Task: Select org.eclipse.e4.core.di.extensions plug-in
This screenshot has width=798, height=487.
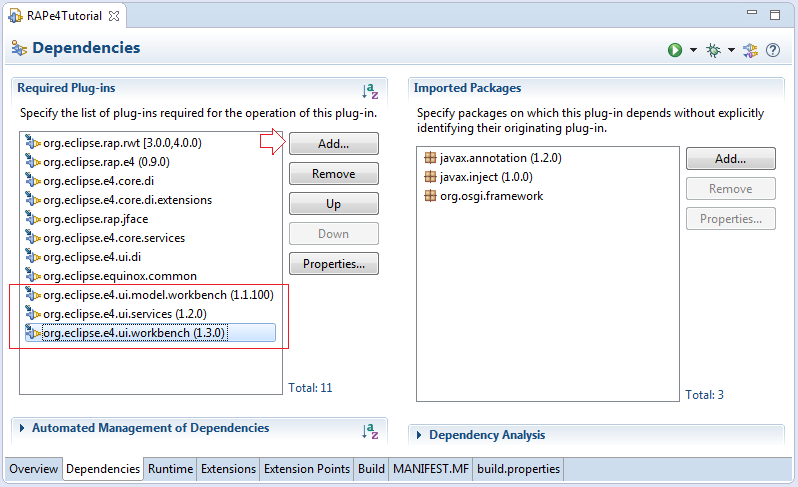Action: click(x=128, y=200)
